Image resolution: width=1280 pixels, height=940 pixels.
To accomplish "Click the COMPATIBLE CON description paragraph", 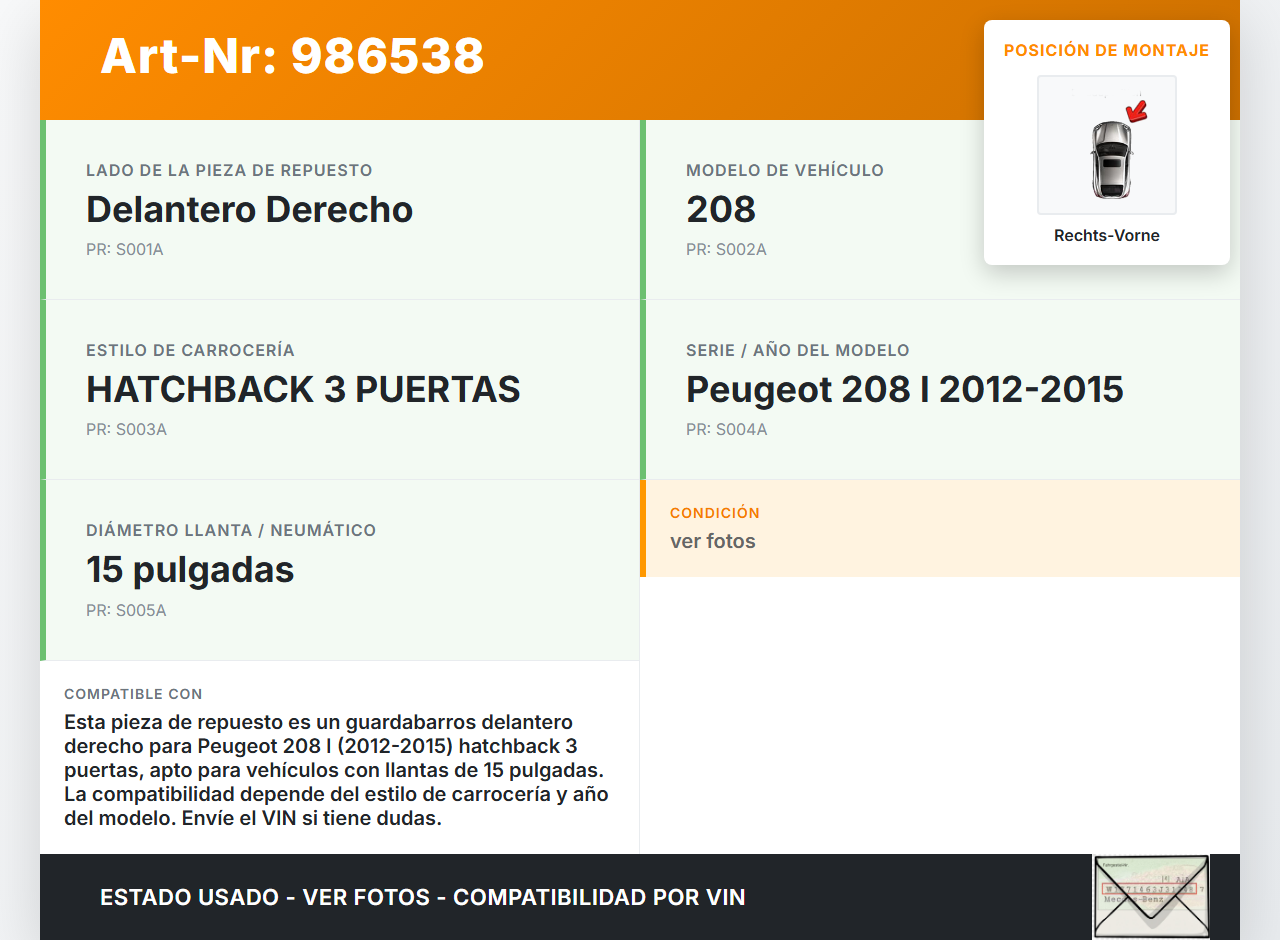I will [x=336, y=770].
